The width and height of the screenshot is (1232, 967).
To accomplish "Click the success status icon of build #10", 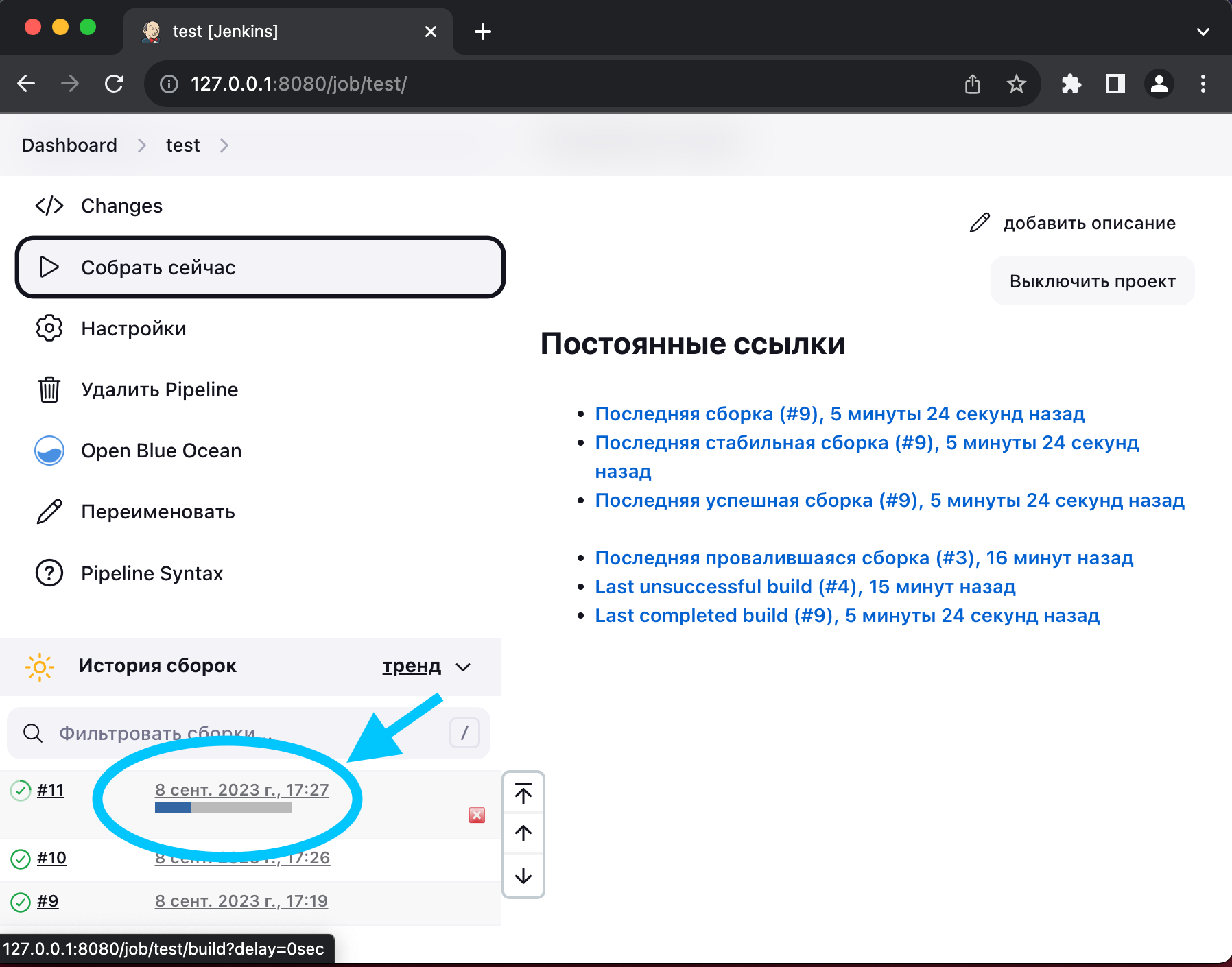I will coord(21,859).
